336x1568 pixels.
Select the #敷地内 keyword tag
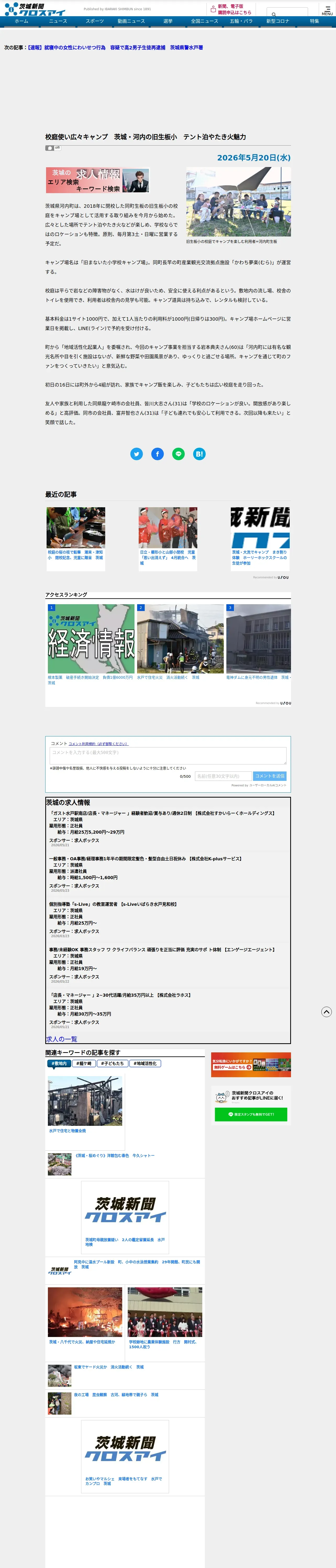pyautogui.click(x=59, y=1063)
